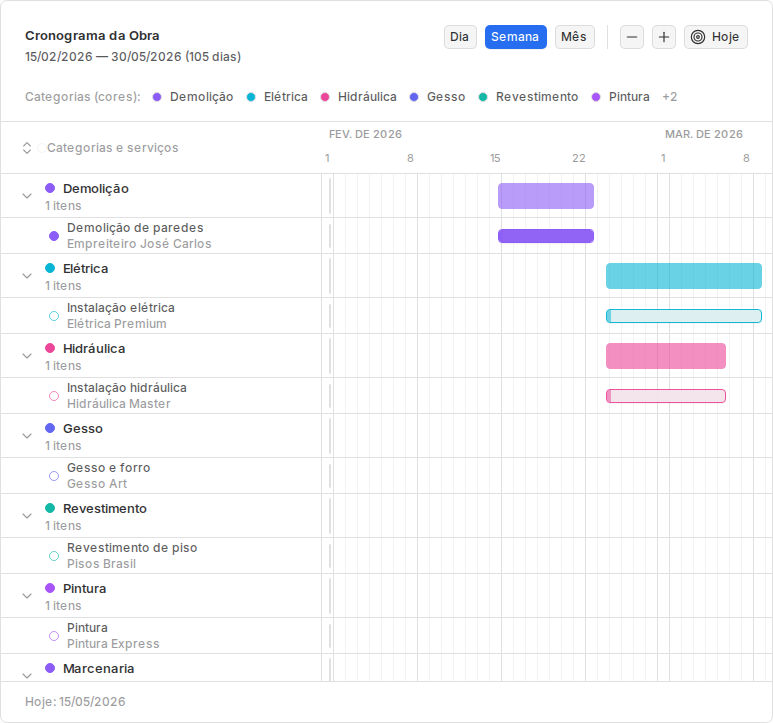Click Gesso legend entry
The height and width of the screenshot is (723, 773).
coord(437,97)
